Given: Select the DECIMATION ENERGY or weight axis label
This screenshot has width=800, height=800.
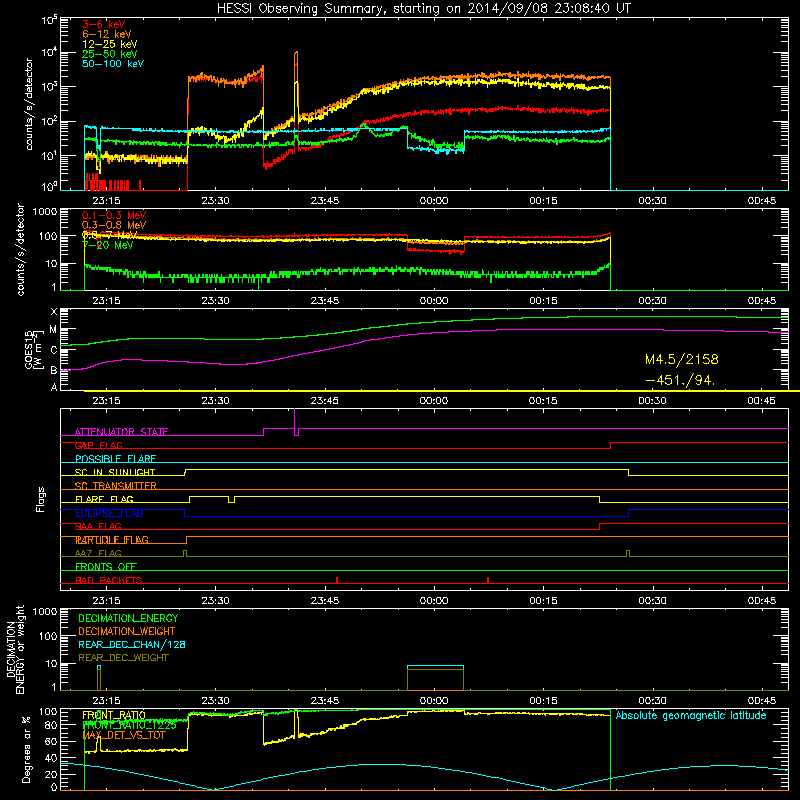Looking at the screenshot, I should pyautogui.click(x=15, y=649).
